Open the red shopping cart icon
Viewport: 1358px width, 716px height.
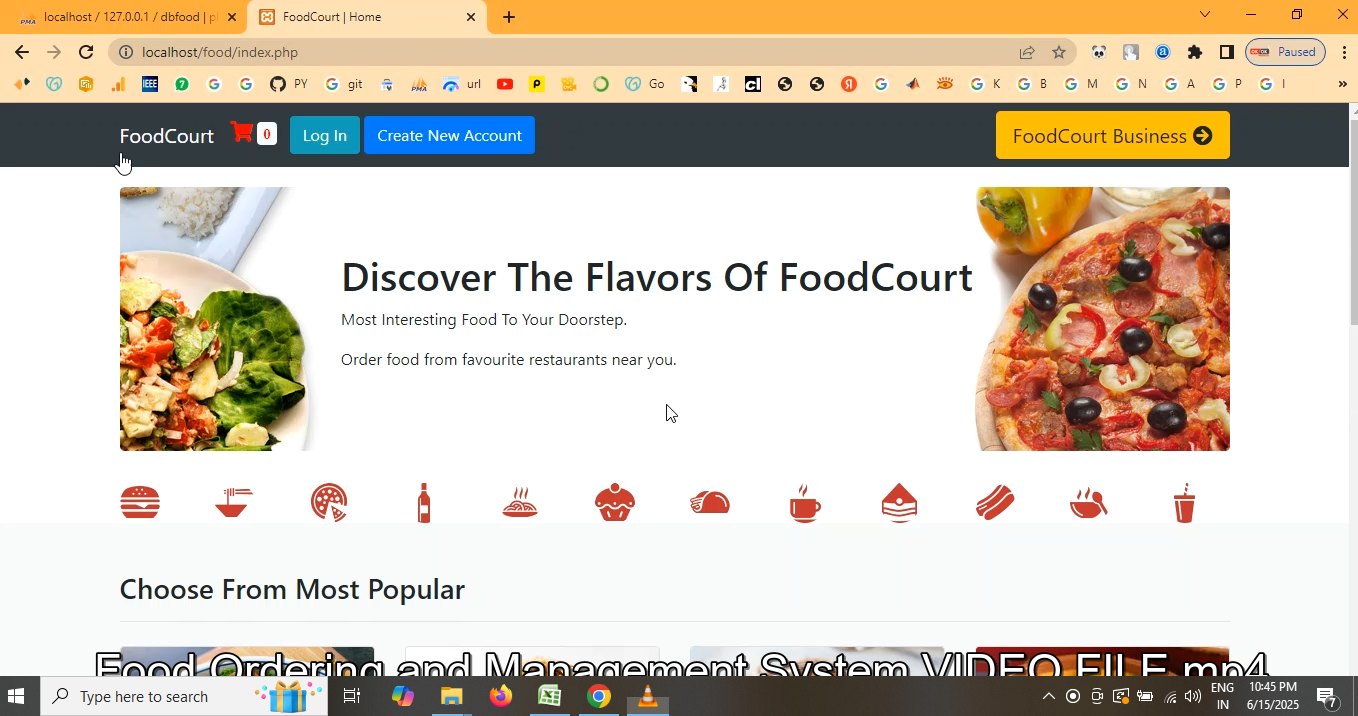(241, 132)
